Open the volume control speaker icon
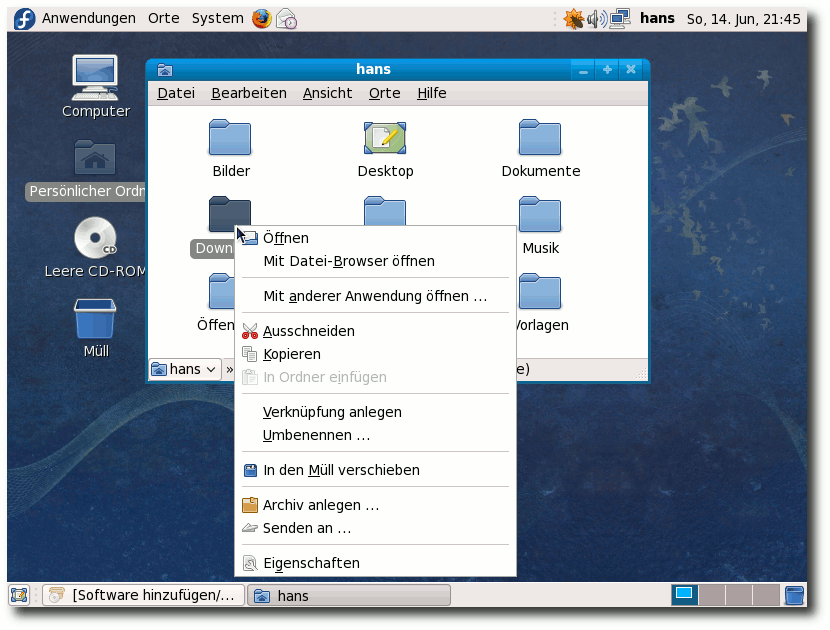 point(597,18)
